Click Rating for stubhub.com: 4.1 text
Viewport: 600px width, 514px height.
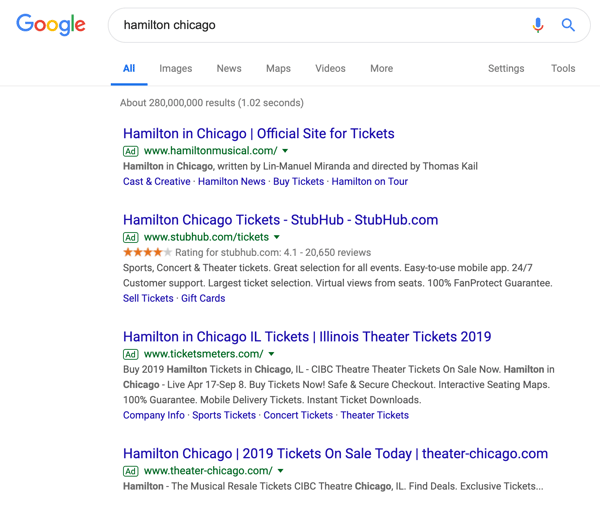[x=273, y=253]
